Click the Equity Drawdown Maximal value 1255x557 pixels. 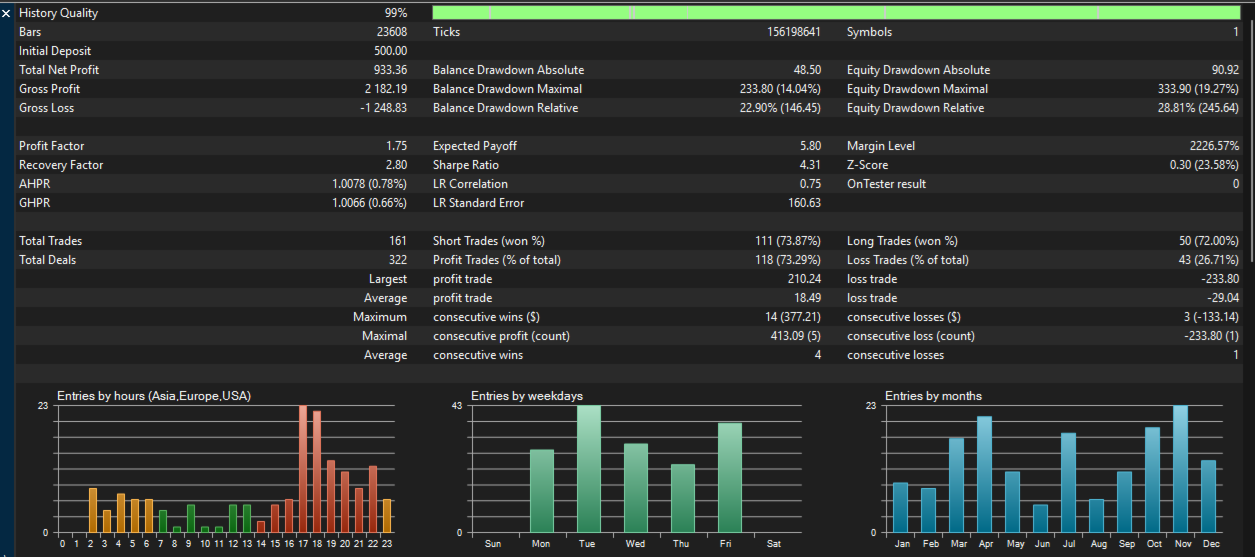1198,89
